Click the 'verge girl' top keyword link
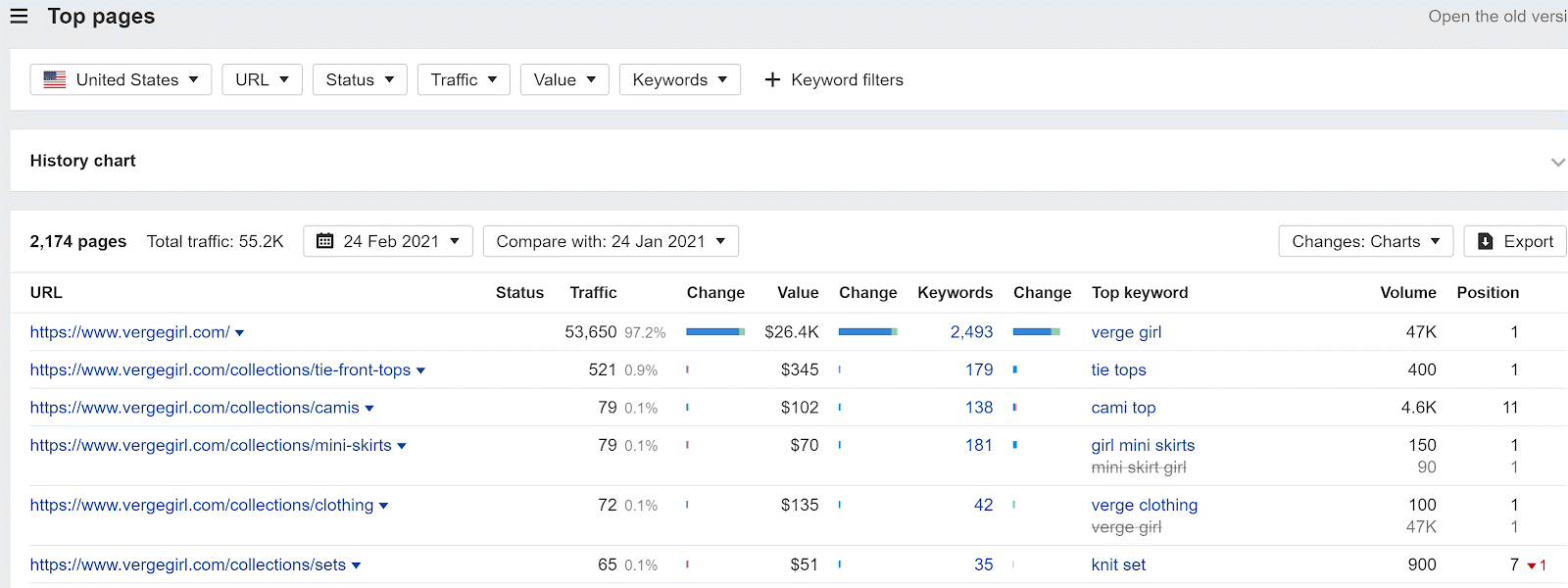The height and width of the screenshot is (588, 1568). point(1126,332)
